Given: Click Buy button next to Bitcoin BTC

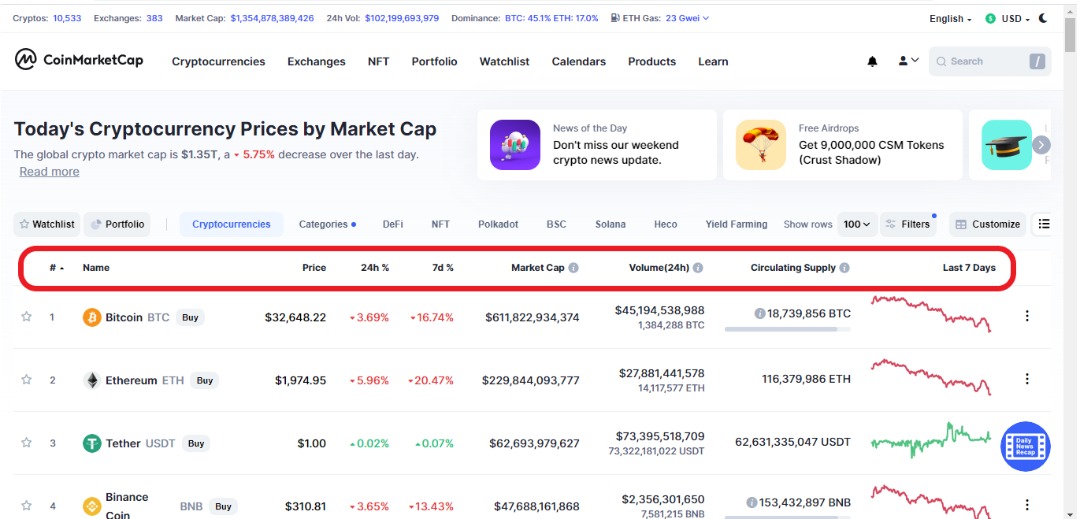Looking at the screenshot, I should 190,317.
